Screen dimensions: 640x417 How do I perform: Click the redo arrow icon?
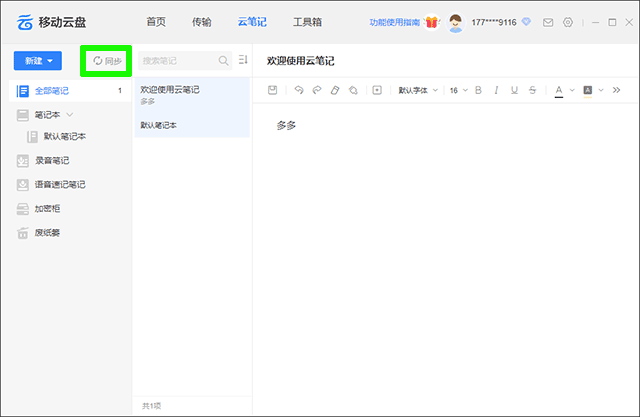coord(317,90)
